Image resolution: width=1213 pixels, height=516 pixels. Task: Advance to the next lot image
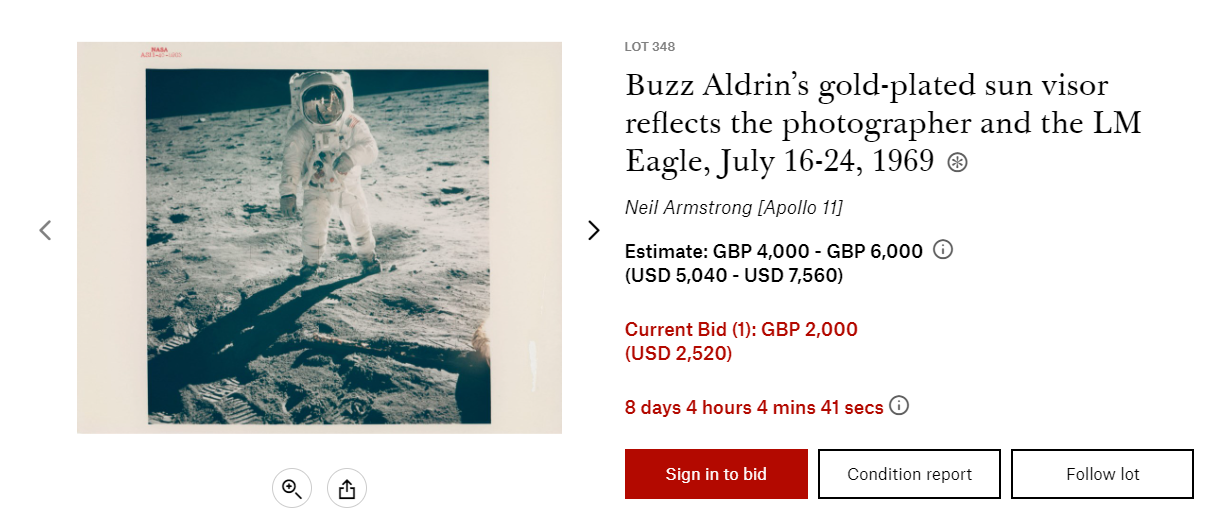click(x=594, y=230)
